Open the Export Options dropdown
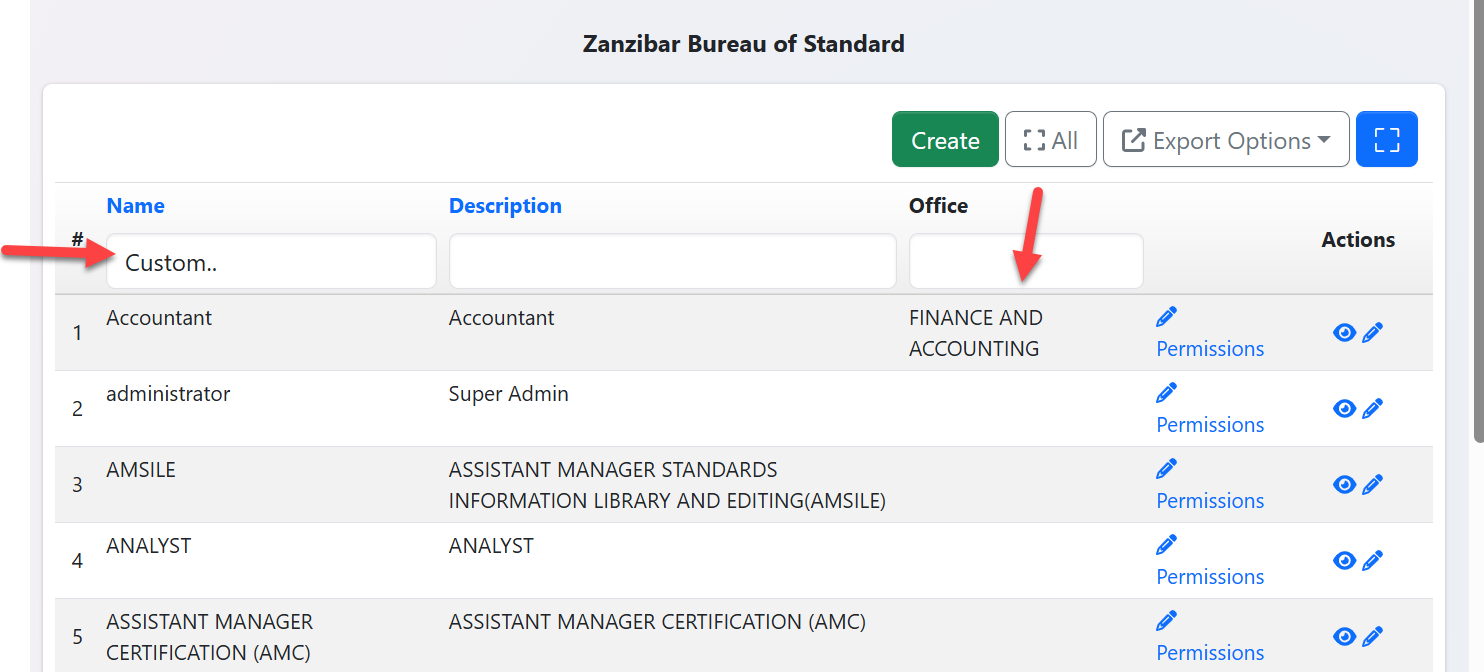1484x672 pixels. click(1226, 140)
